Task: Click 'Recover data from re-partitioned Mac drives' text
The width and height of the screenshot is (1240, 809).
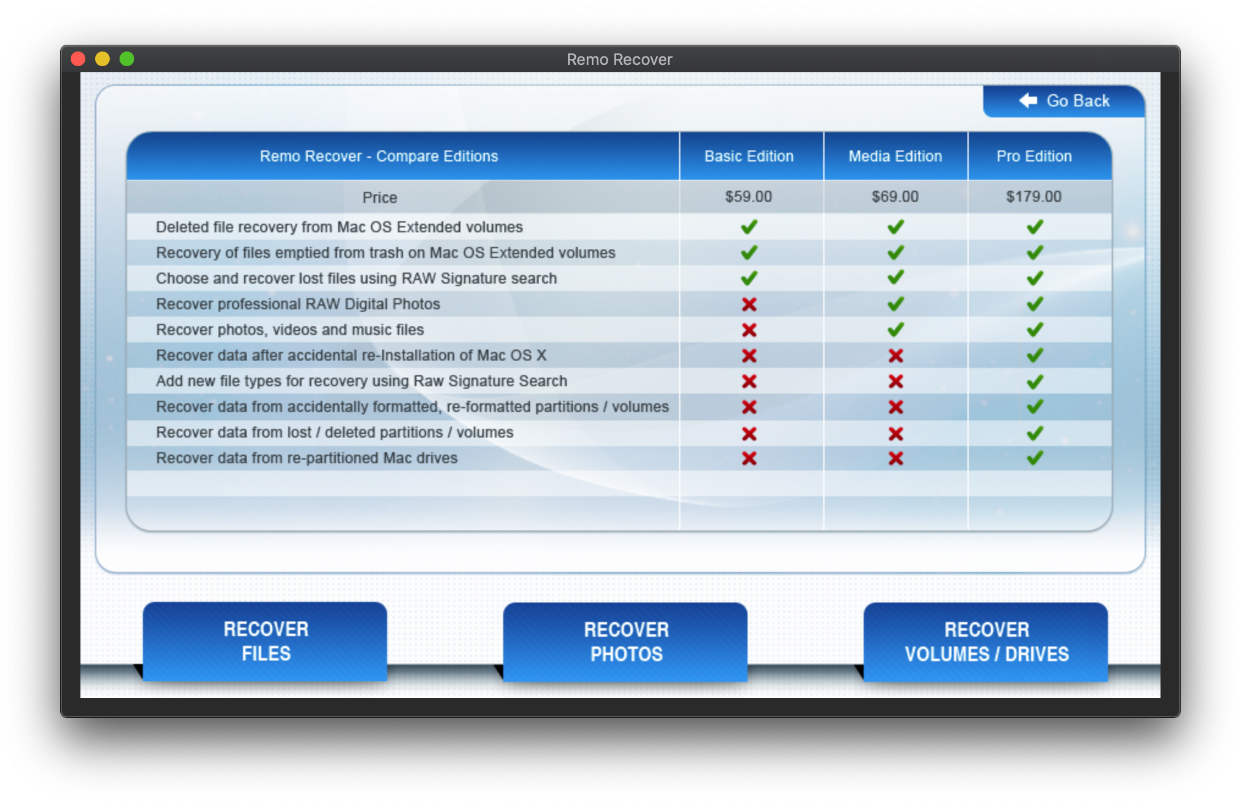Action: [x=307, y=458]
